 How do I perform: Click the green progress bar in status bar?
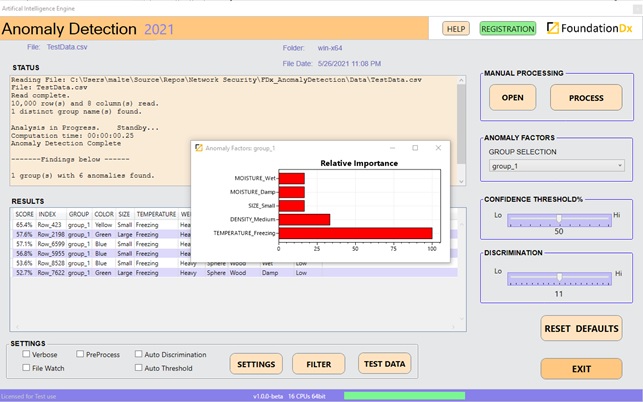click(x=404, y=395)
